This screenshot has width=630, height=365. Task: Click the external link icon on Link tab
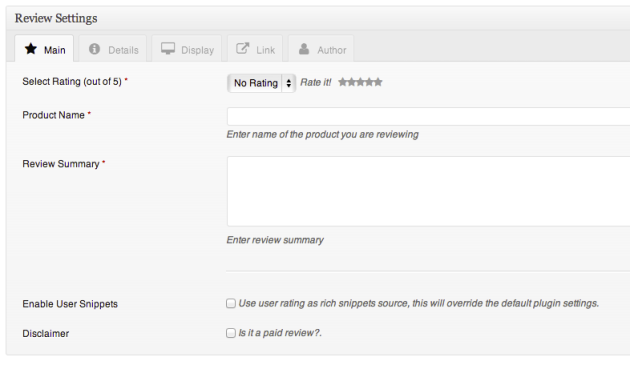point(242,49)
